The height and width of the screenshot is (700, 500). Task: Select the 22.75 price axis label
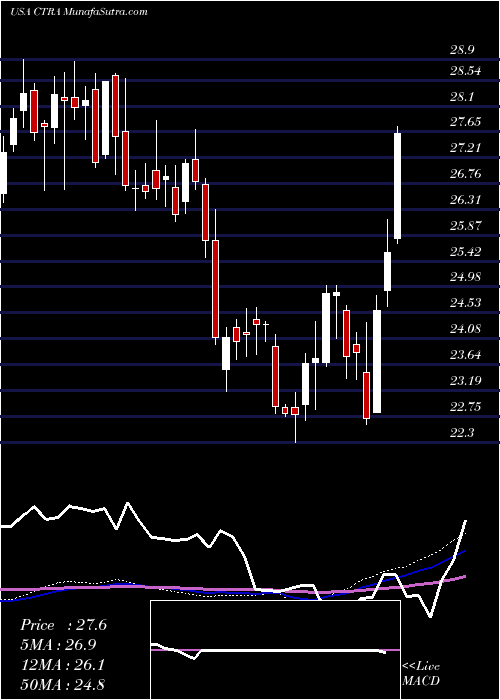click(467, 407)
